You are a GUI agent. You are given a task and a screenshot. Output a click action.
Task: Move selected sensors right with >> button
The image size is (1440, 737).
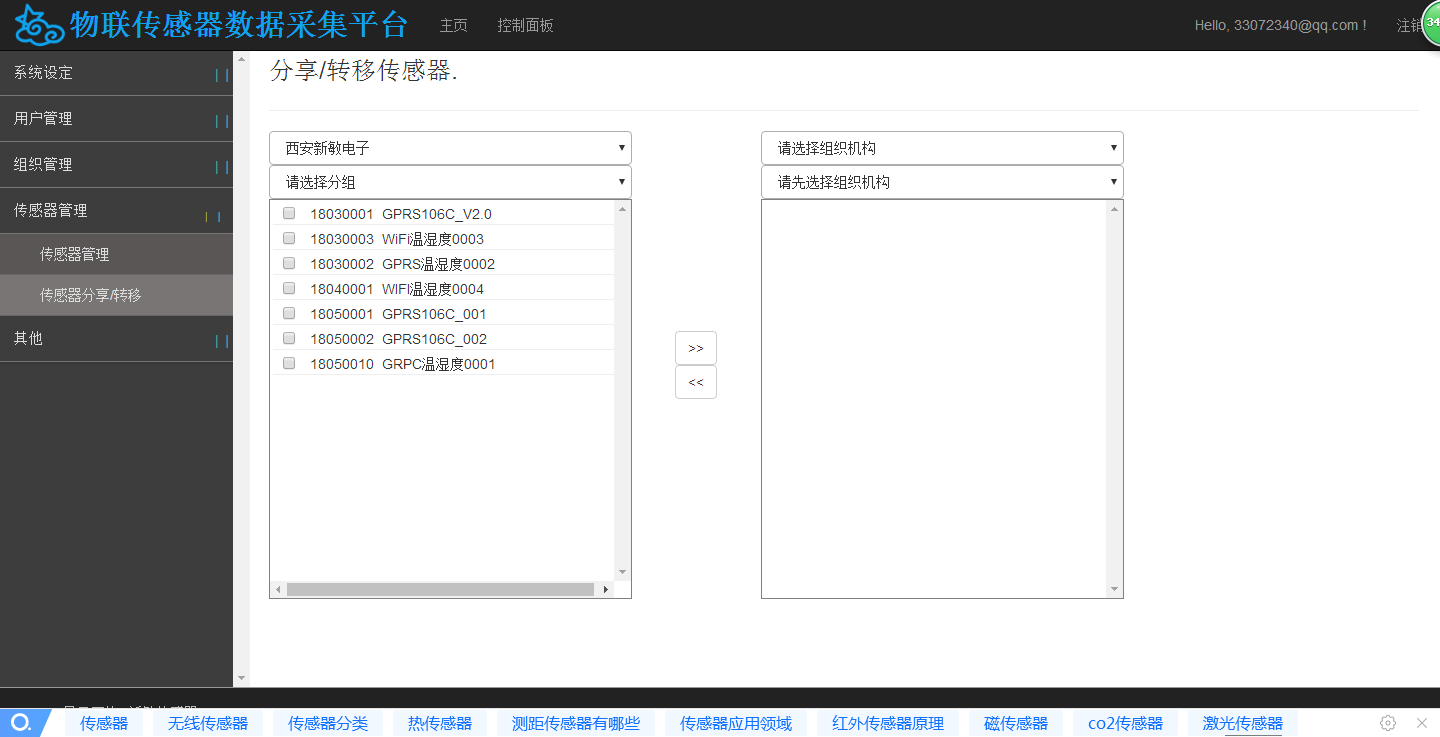tap(696, 348)
